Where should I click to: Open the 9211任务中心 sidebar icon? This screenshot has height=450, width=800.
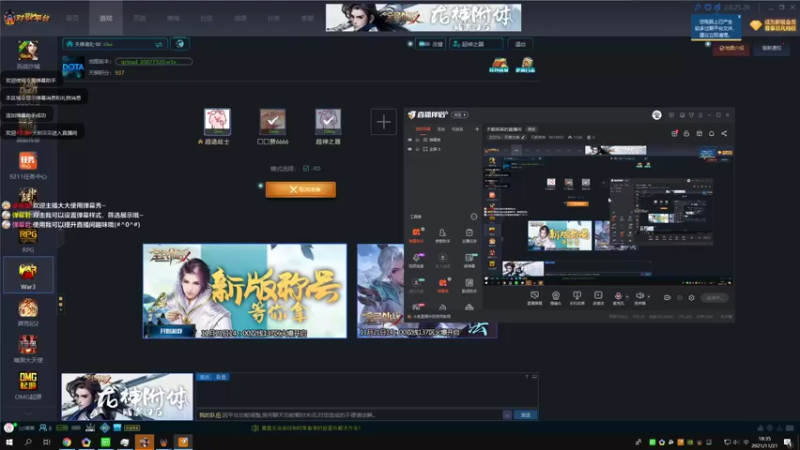[x=28, y=161]
